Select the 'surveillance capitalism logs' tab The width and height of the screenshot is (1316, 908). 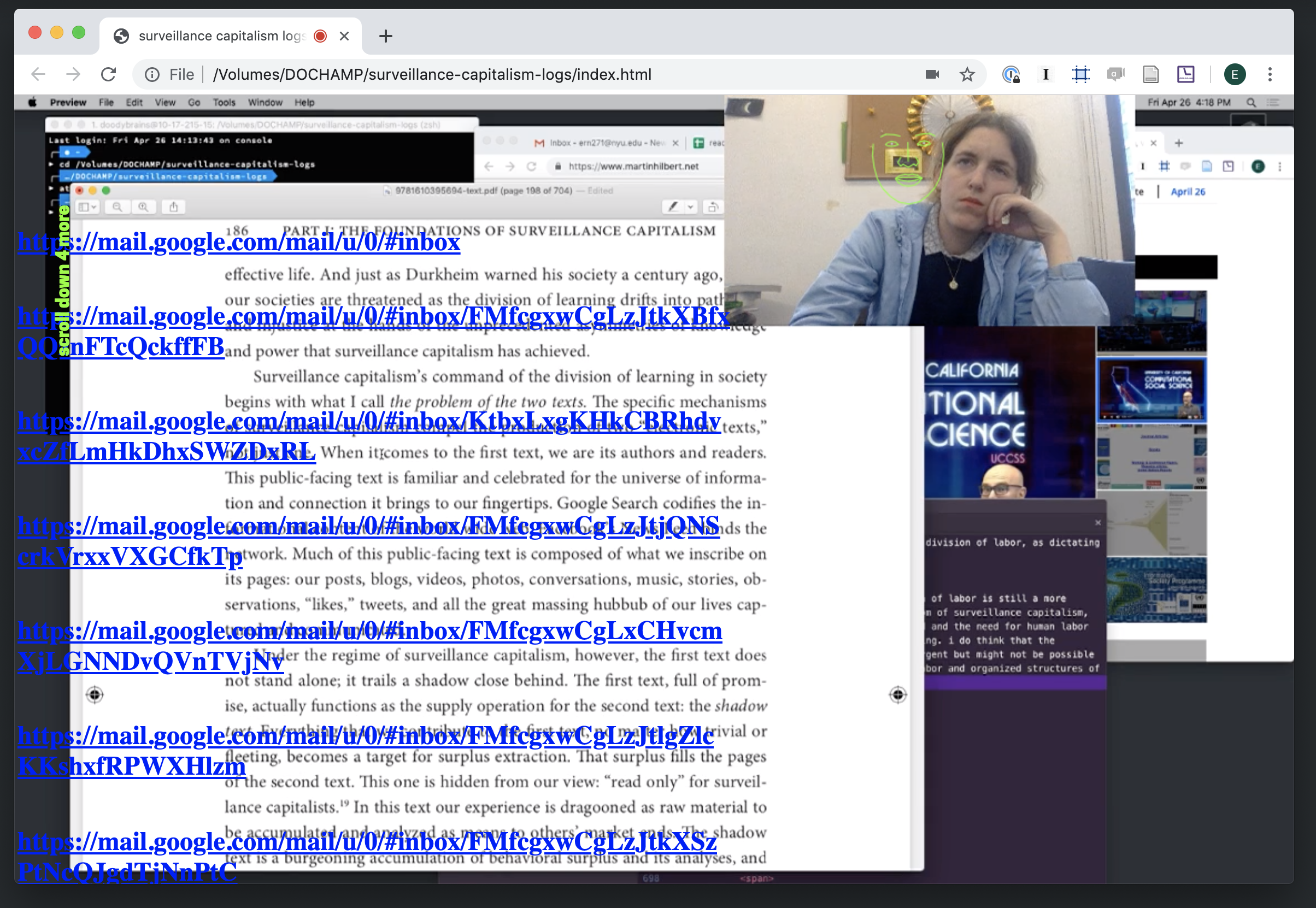coord(222,37)
